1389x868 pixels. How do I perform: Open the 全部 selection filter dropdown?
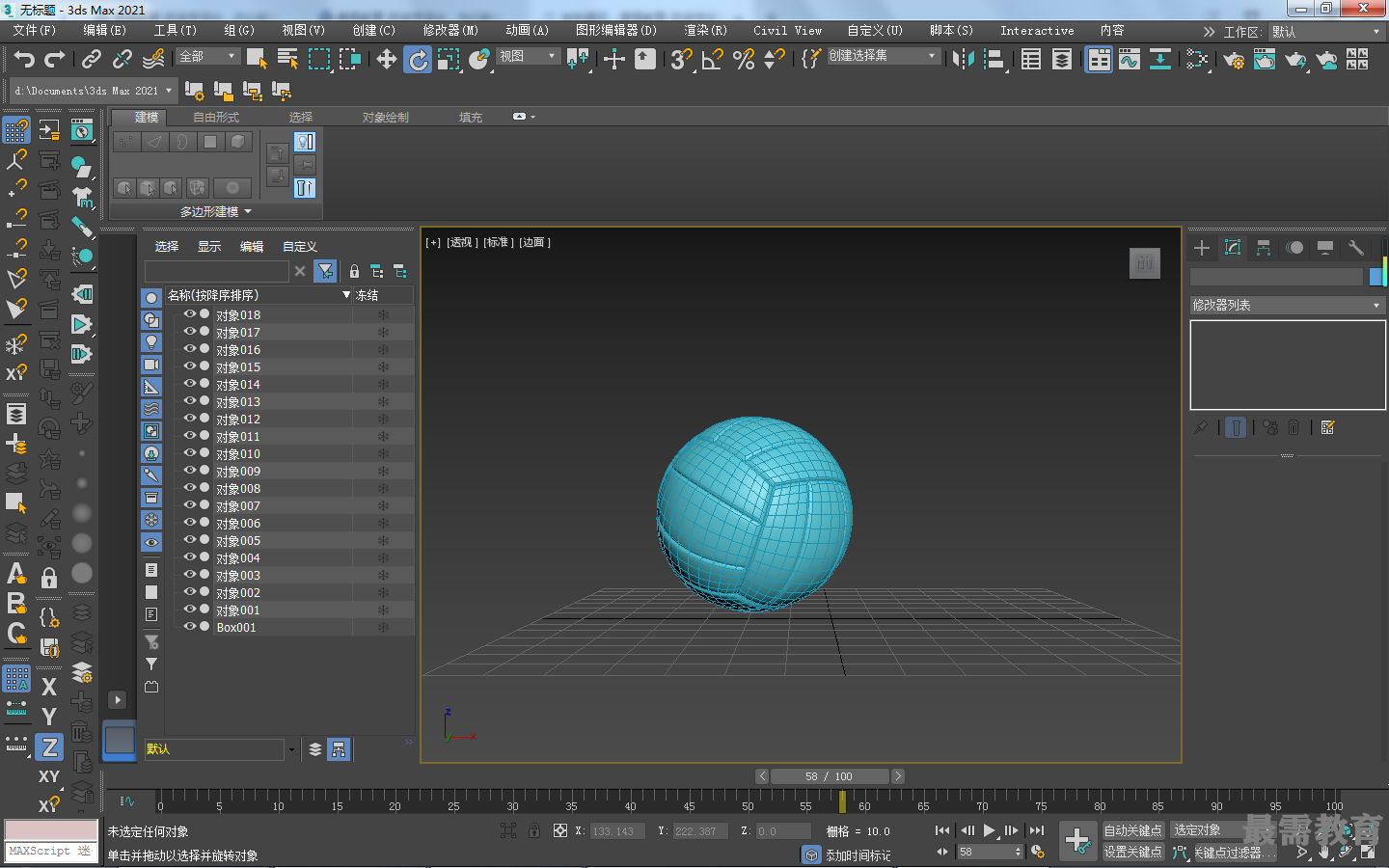point(207,57)
